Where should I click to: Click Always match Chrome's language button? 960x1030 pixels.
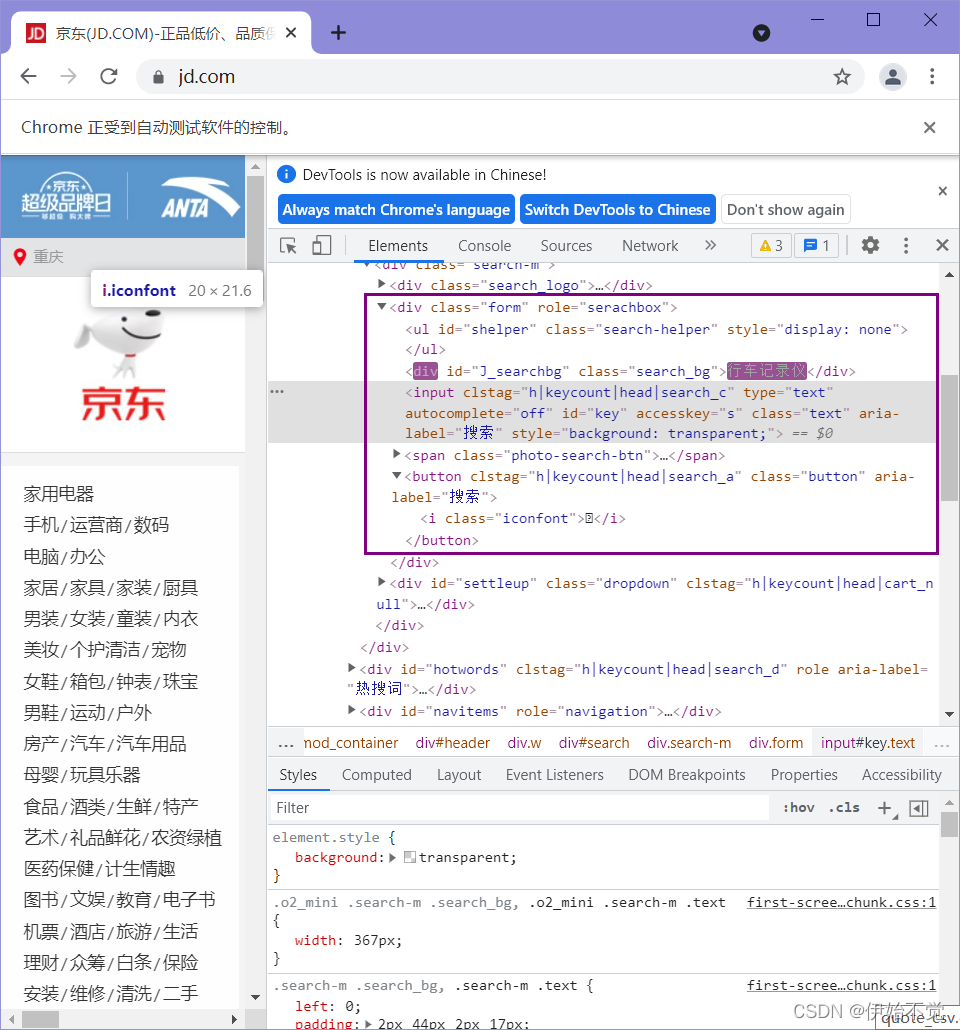pyautogui.click(x=396, y=210)
